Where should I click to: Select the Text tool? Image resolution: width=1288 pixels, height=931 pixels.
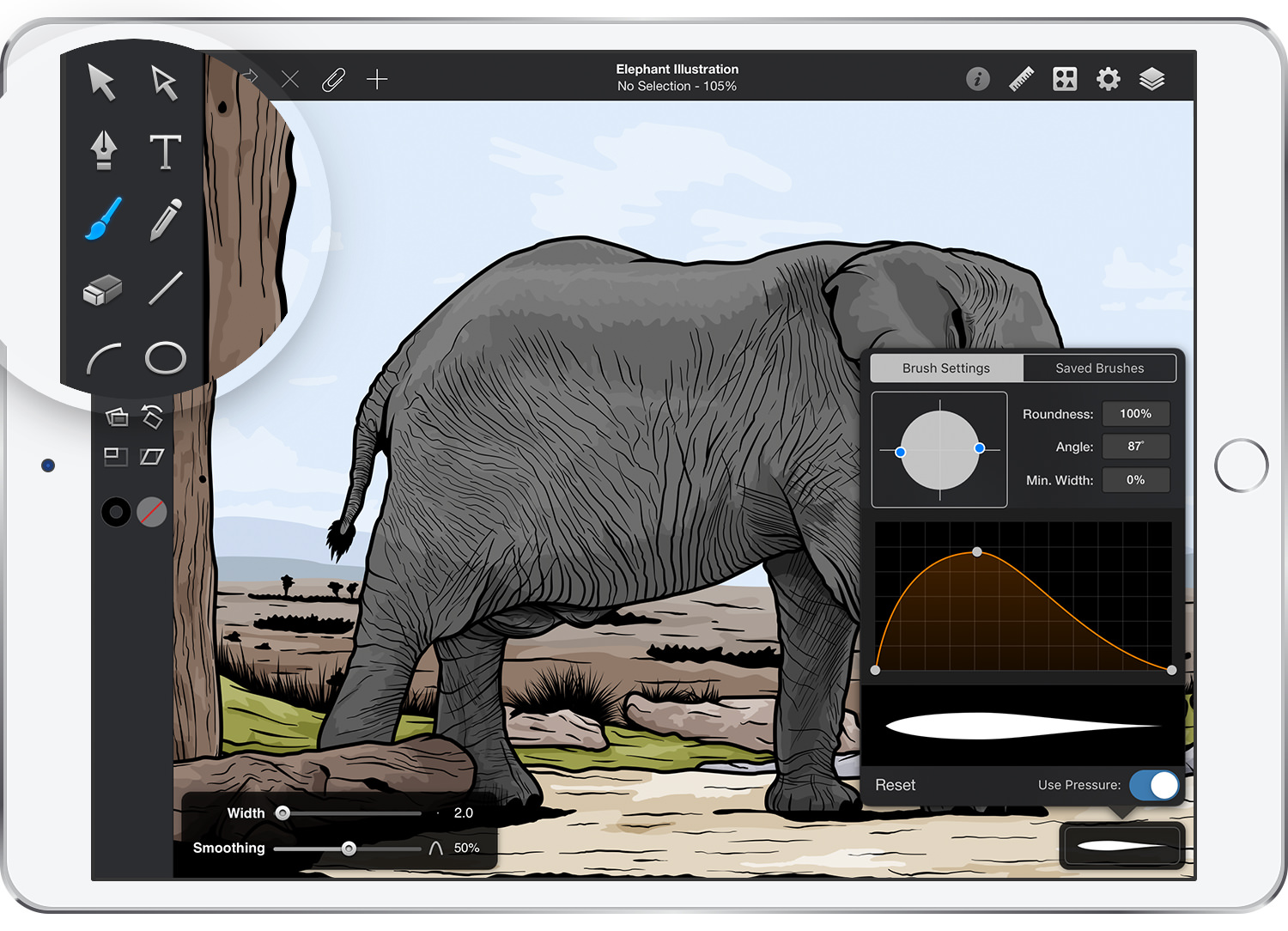click(165, 151)
